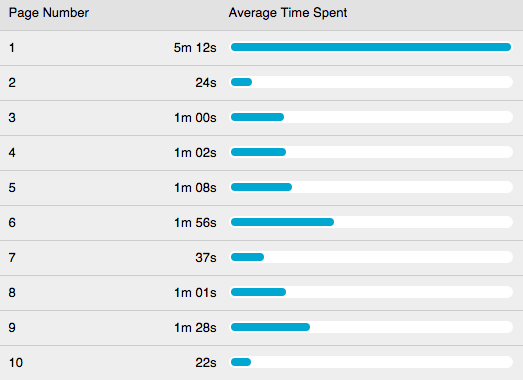The image size is (523, 380).
Task: Select the row for page 2
Action: [x=262, y=83]
